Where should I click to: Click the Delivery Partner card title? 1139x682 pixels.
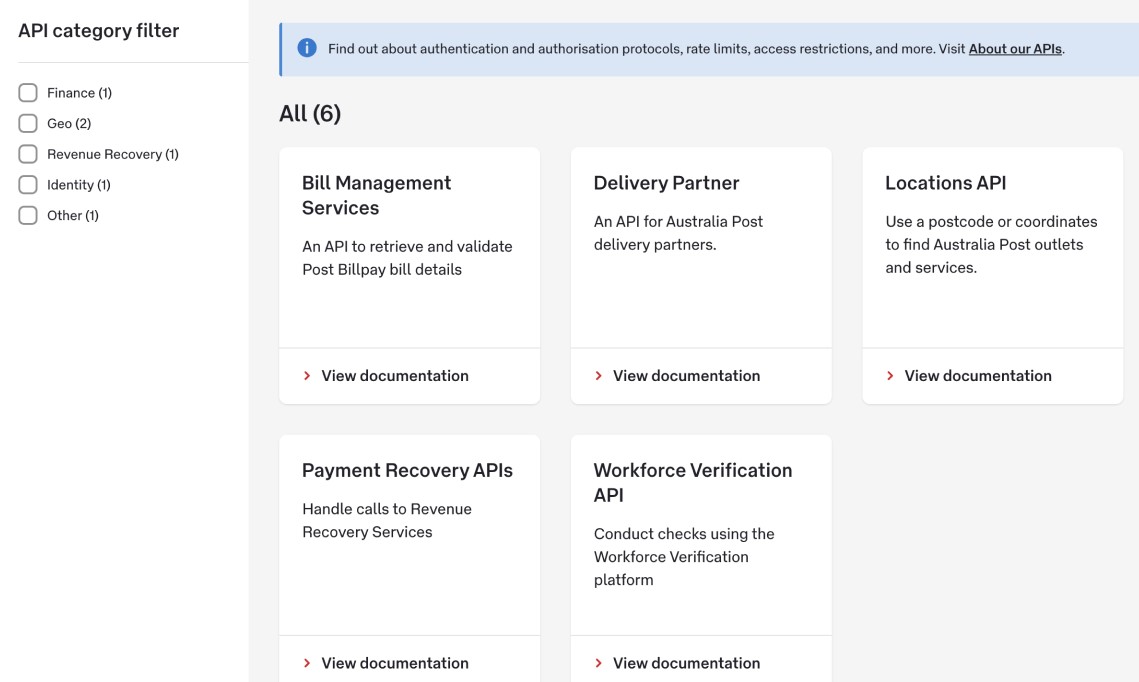pyautogui.click(x=666, y=183)
